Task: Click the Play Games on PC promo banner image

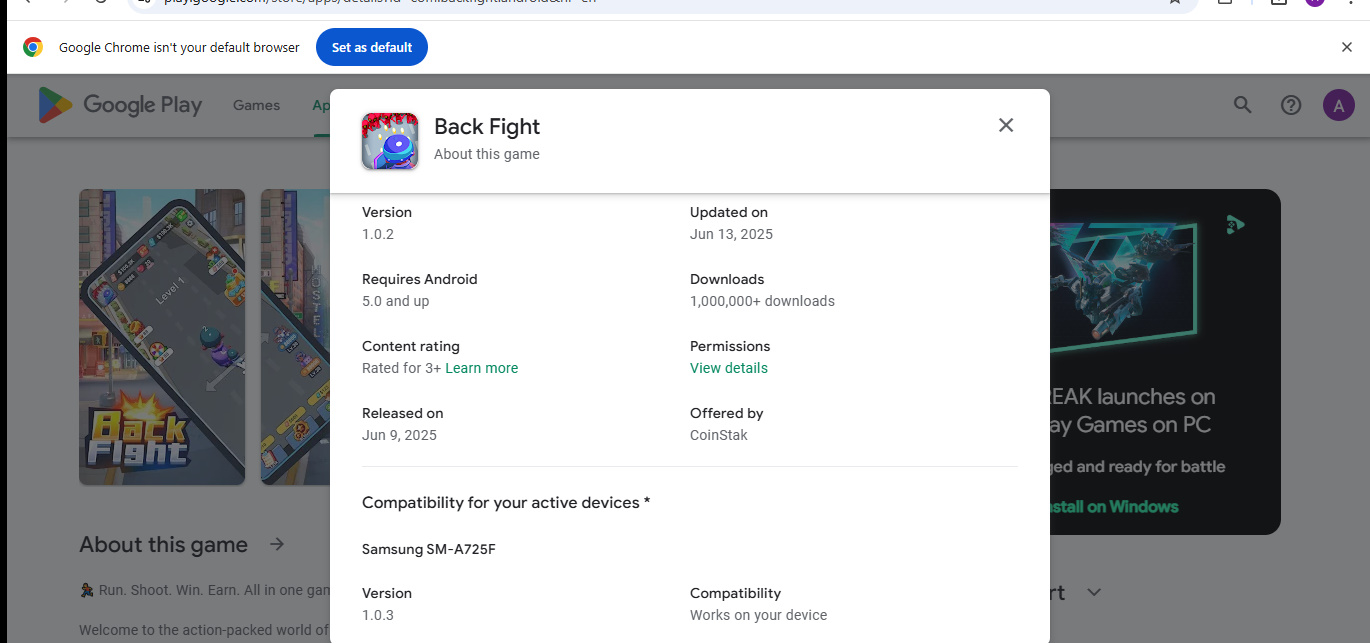Action: [x=1165, y=362]
